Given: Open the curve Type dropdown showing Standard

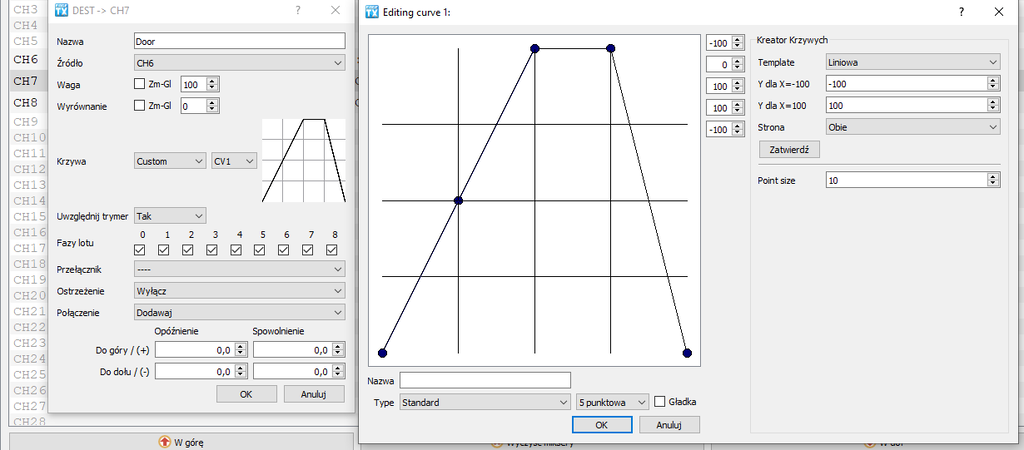Looking at the screenshot, I should coord(484,402).
